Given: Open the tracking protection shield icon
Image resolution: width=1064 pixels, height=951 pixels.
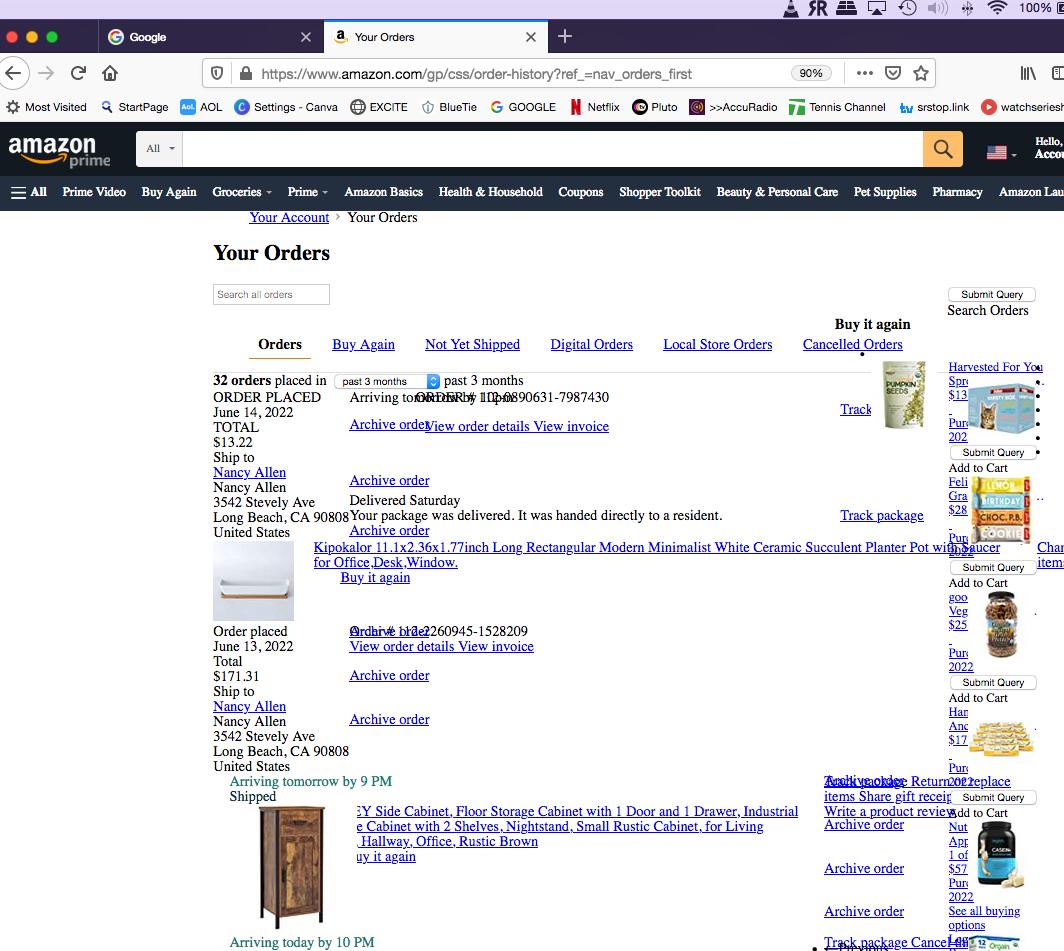Looking at the screenshot, I should [x=216, y=73].
